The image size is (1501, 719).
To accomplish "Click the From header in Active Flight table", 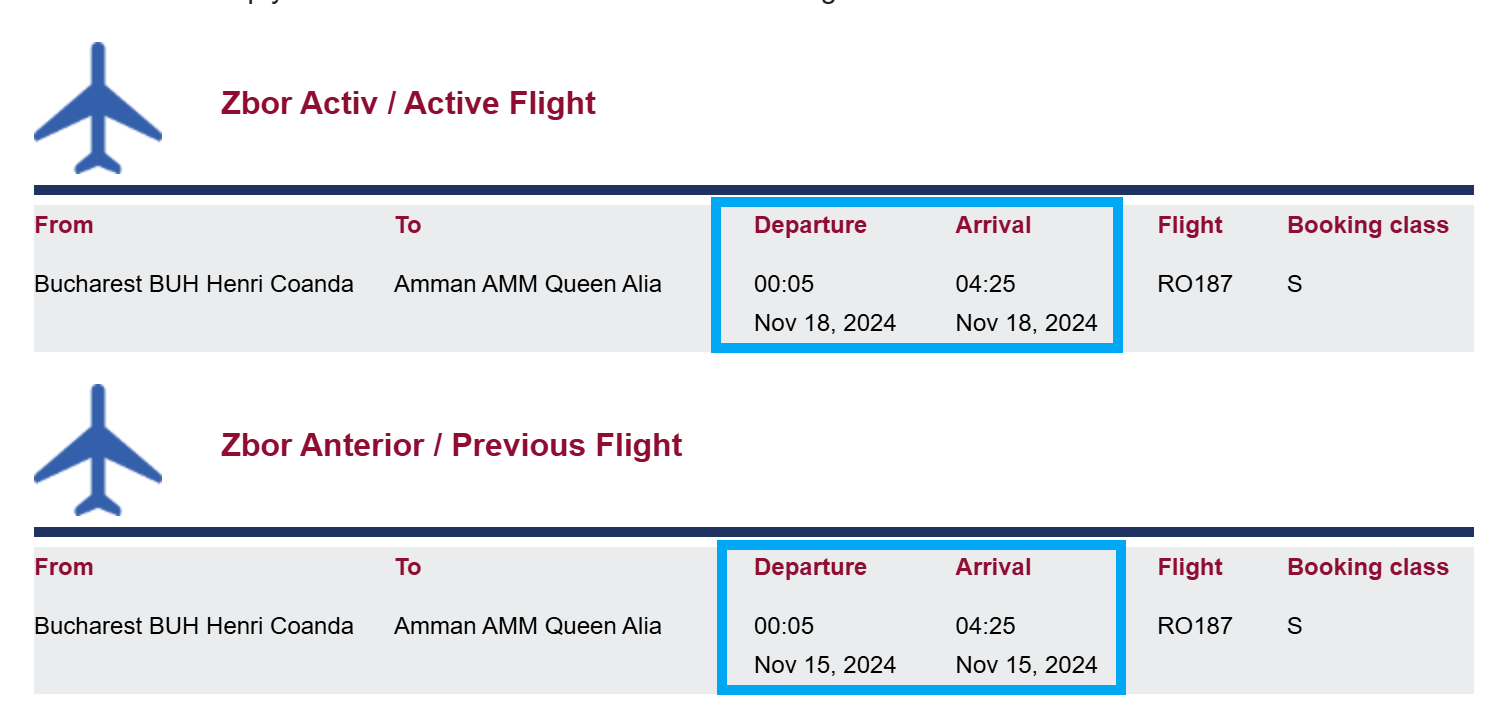I will (x=64, y=225).
